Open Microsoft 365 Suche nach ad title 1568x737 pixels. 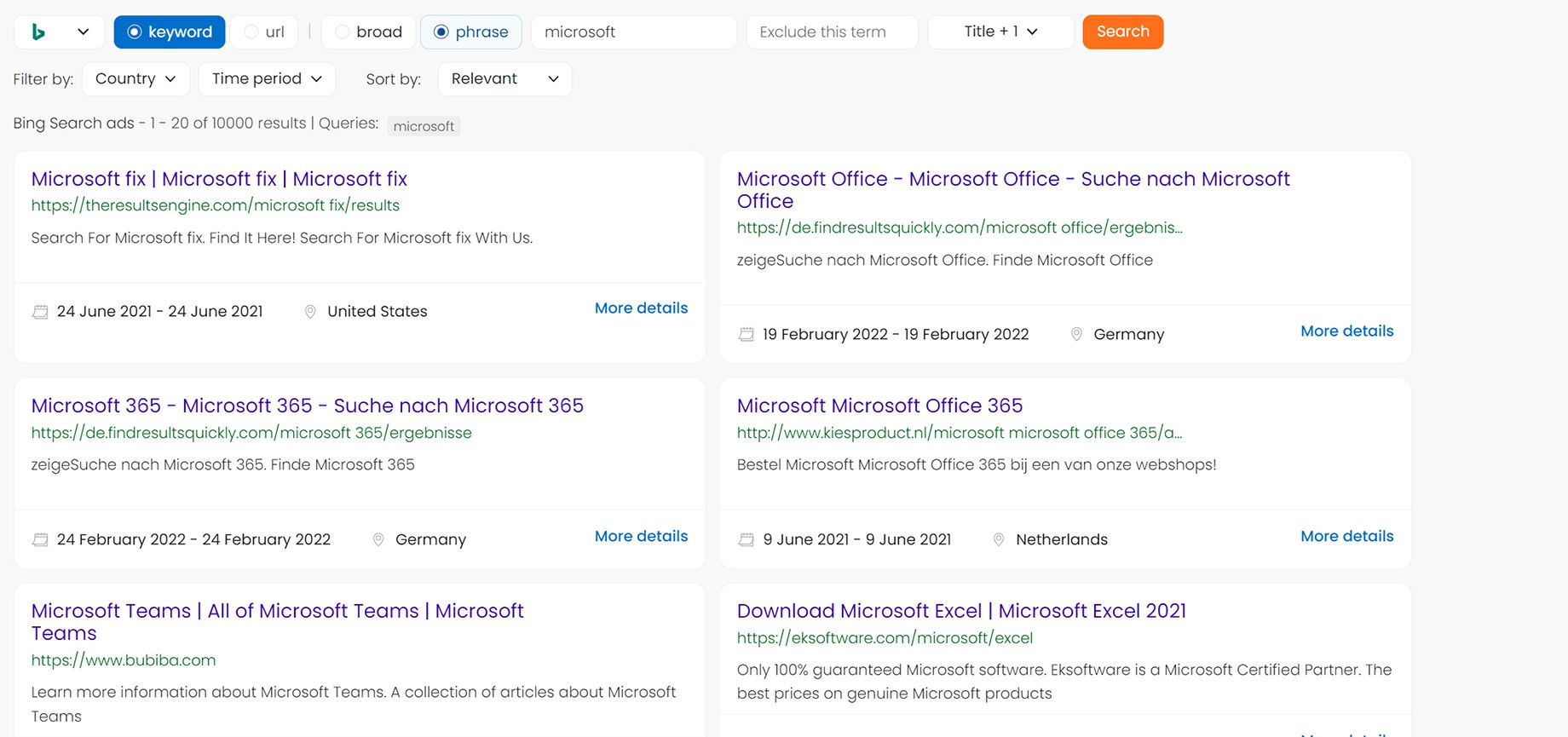click(308, 406)
